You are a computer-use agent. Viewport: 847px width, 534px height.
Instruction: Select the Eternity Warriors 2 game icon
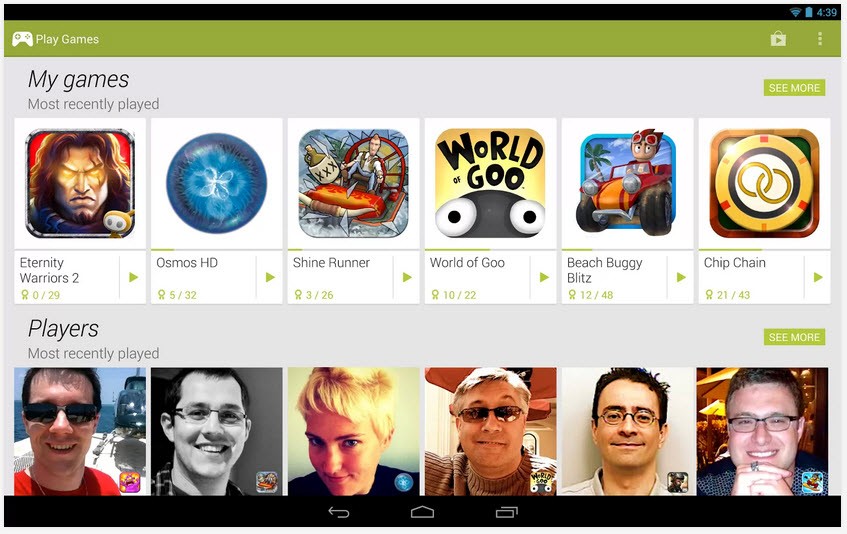point(80,183)
